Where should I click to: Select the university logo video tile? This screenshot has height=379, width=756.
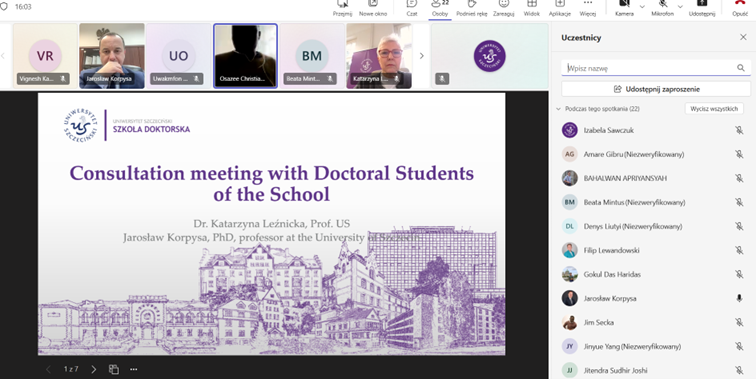pos(490,56)
